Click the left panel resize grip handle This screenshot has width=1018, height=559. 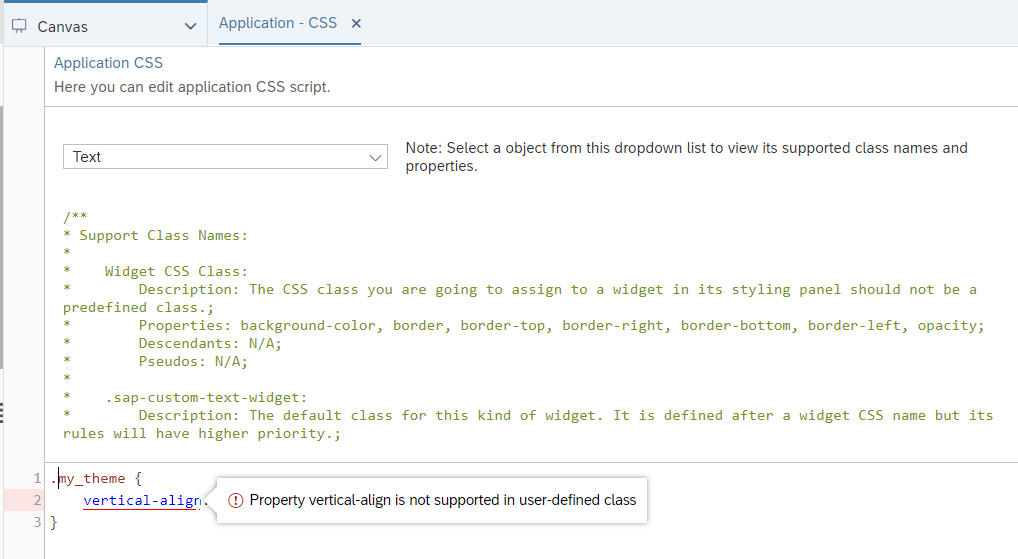coord(2,412)
